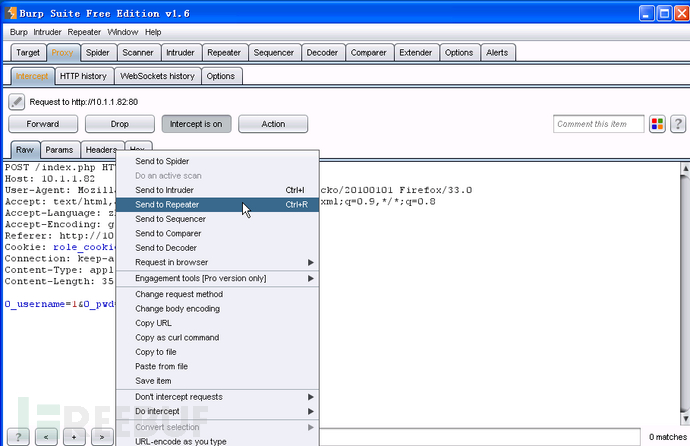Select the Raw request view tab
Viewport: 690px width, 446px height.
point(25,150)
